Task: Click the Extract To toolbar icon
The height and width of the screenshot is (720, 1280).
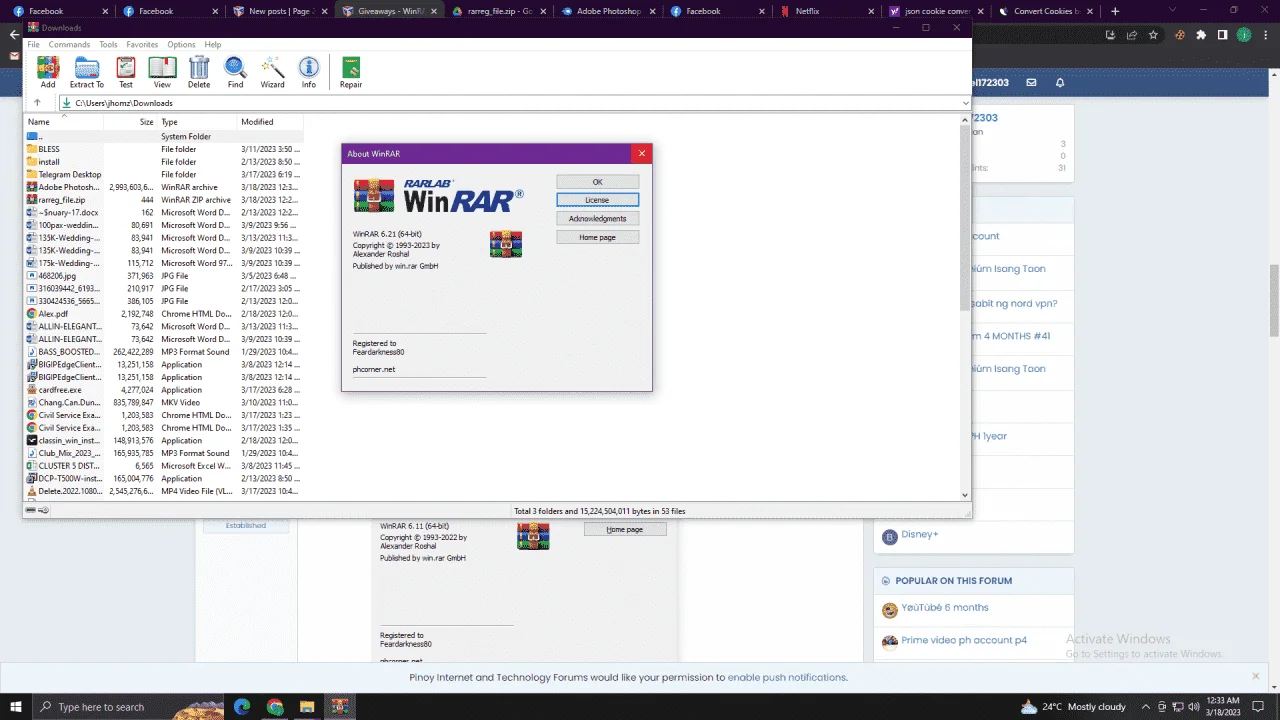Action: point(87,72)
